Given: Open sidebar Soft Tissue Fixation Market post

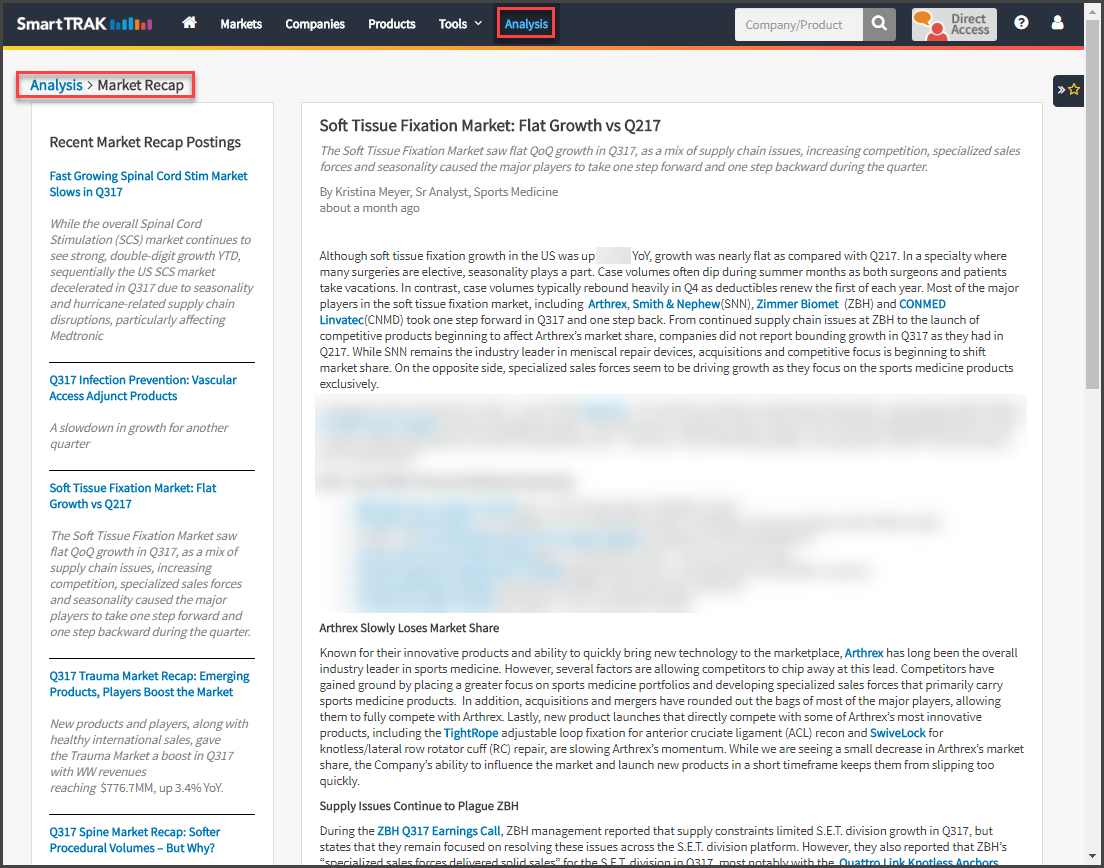Looking at the screenshot, I should point(132,496).
